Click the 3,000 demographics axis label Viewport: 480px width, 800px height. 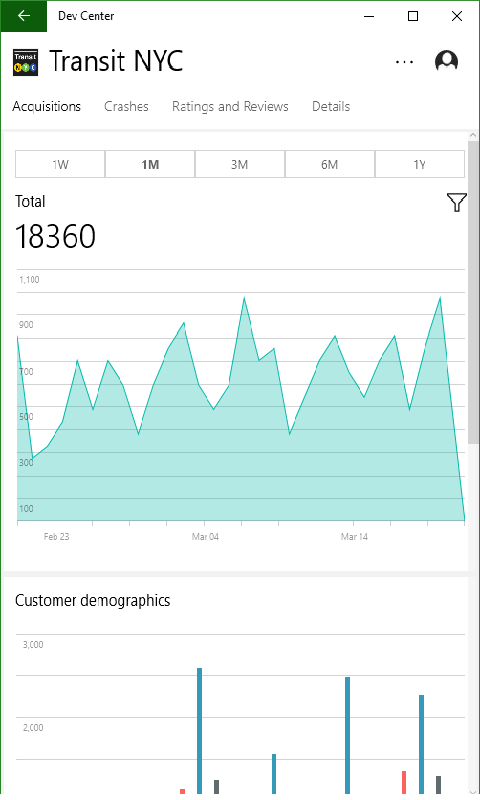click(x=33, y=645)
